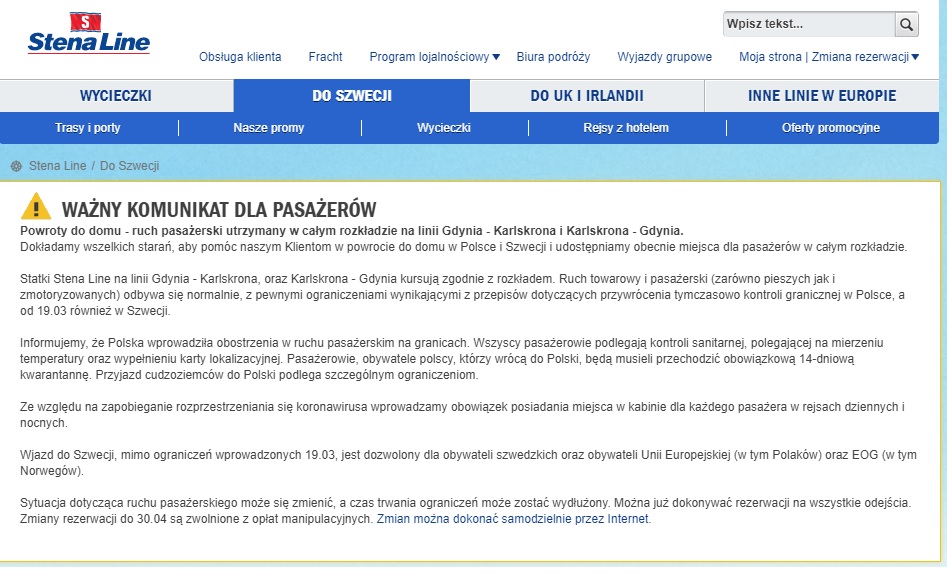Select Rejsy z hotelem menu item
The height and width of the screenshot is (573, 947).
point(626,128)
